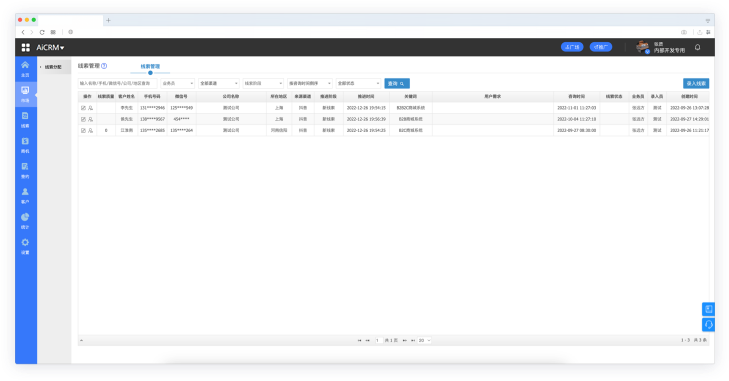Viewport: 729px width, 381px height.
Task: Select the 线索分配 item in the side panel
Action: [x=53, y=67]
